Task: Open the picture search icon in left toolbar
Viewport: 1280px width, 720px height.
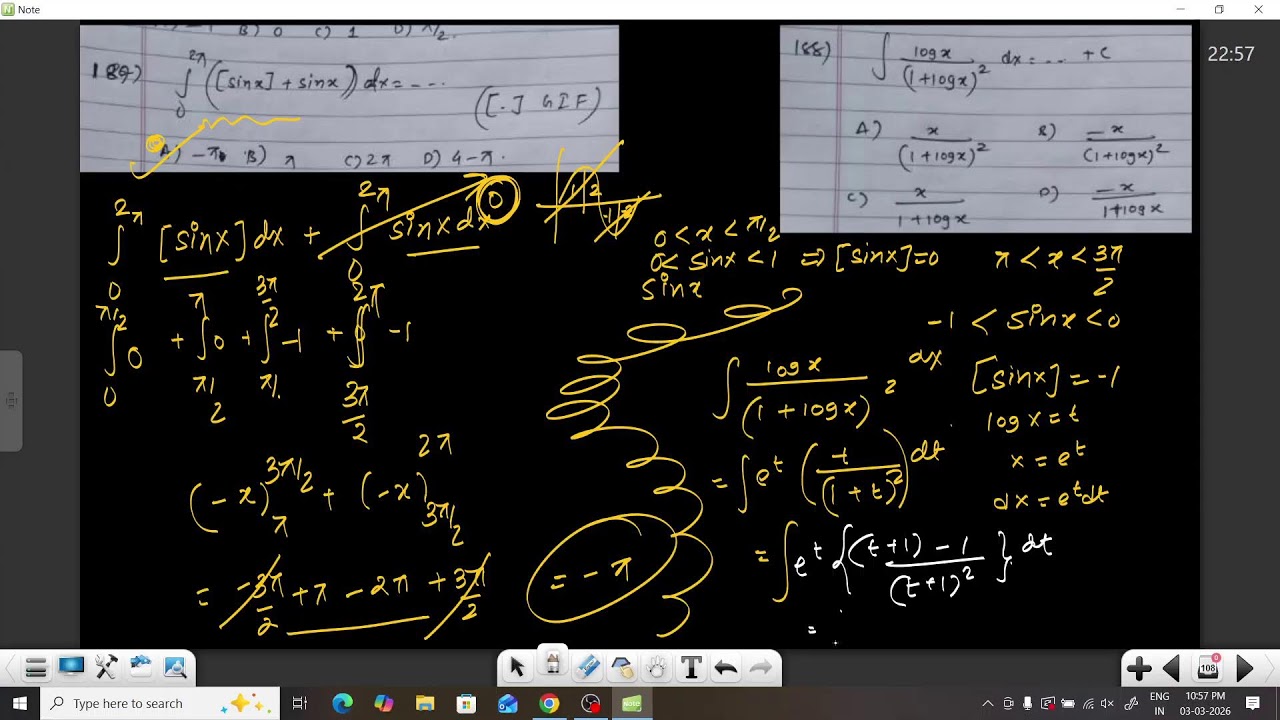Action: click(x=175, y=668)
